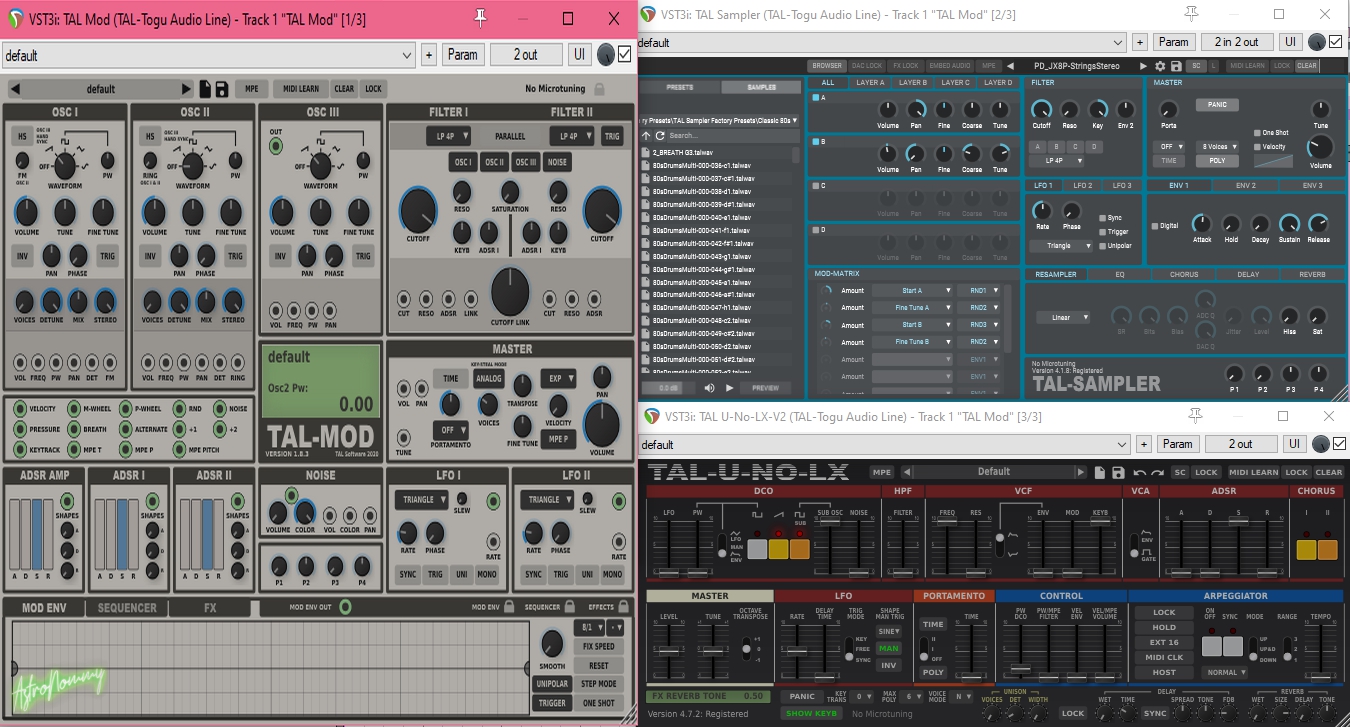Click SHOW KEYB button in TAL-U-NO-LX
The width and height of the screenshot is (1350, 727).
(812, 713)
